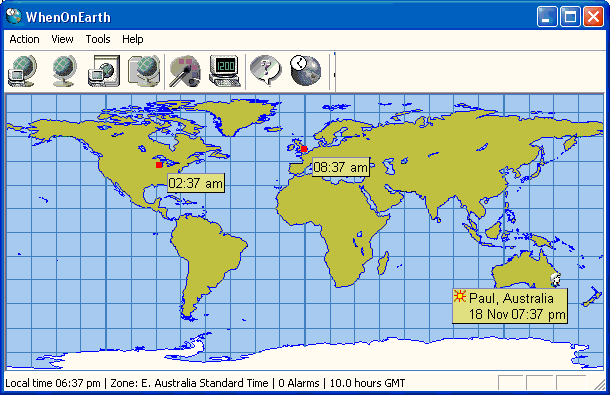Open the Action menu
The image size is (610, 395).
tap(25, 39)
